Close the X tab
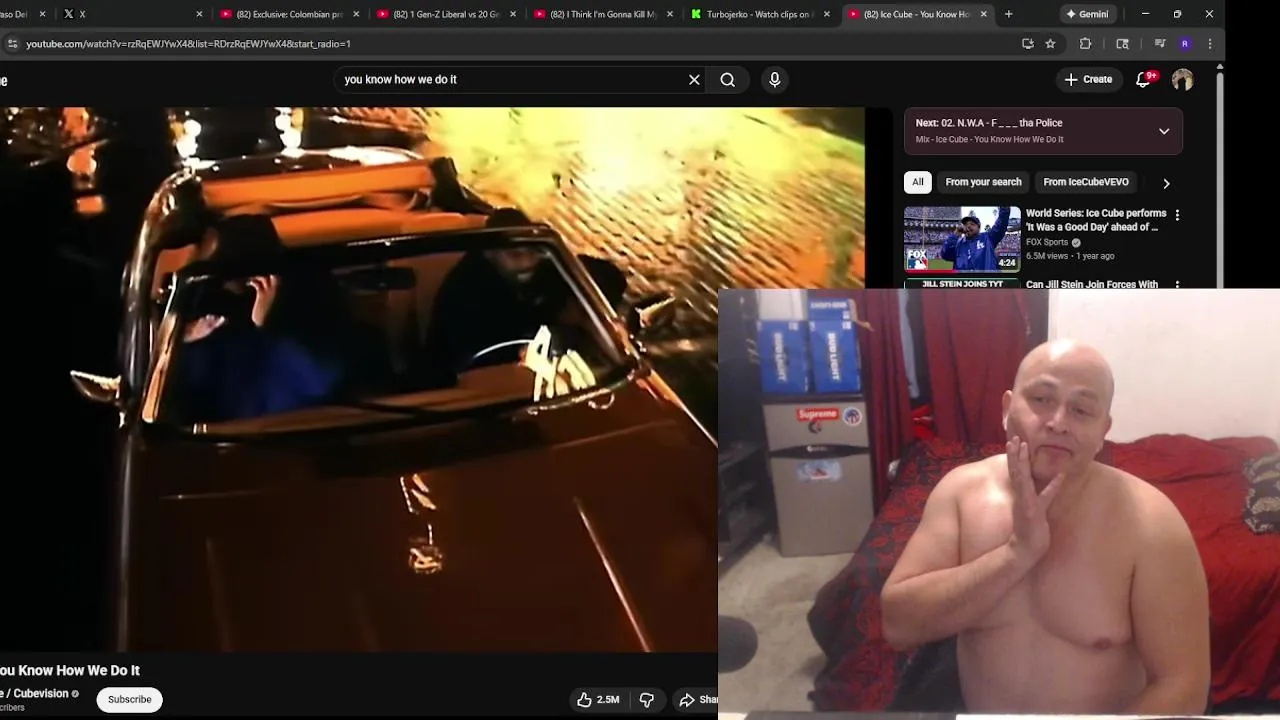The height and width of the screenshot is (720, 1280). point(199,14)
